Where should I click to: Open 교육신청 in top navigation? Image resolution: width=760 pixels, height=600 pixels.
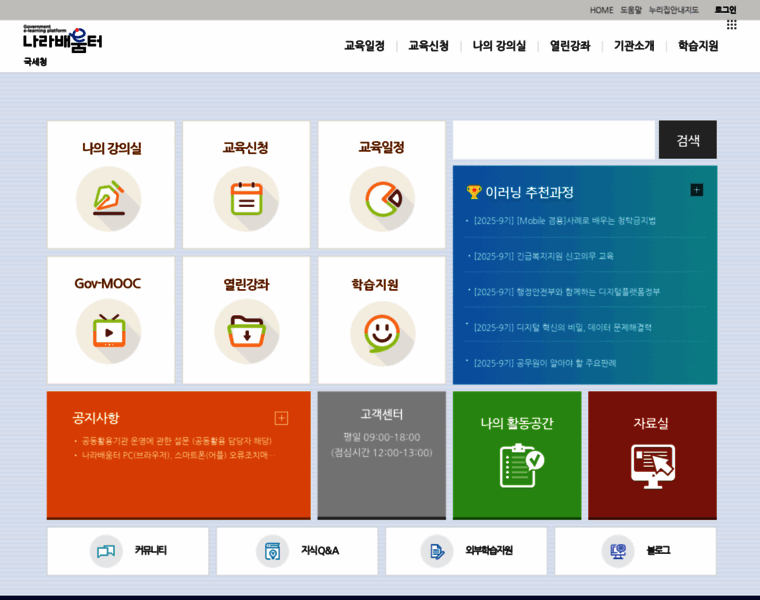[428, 46]
